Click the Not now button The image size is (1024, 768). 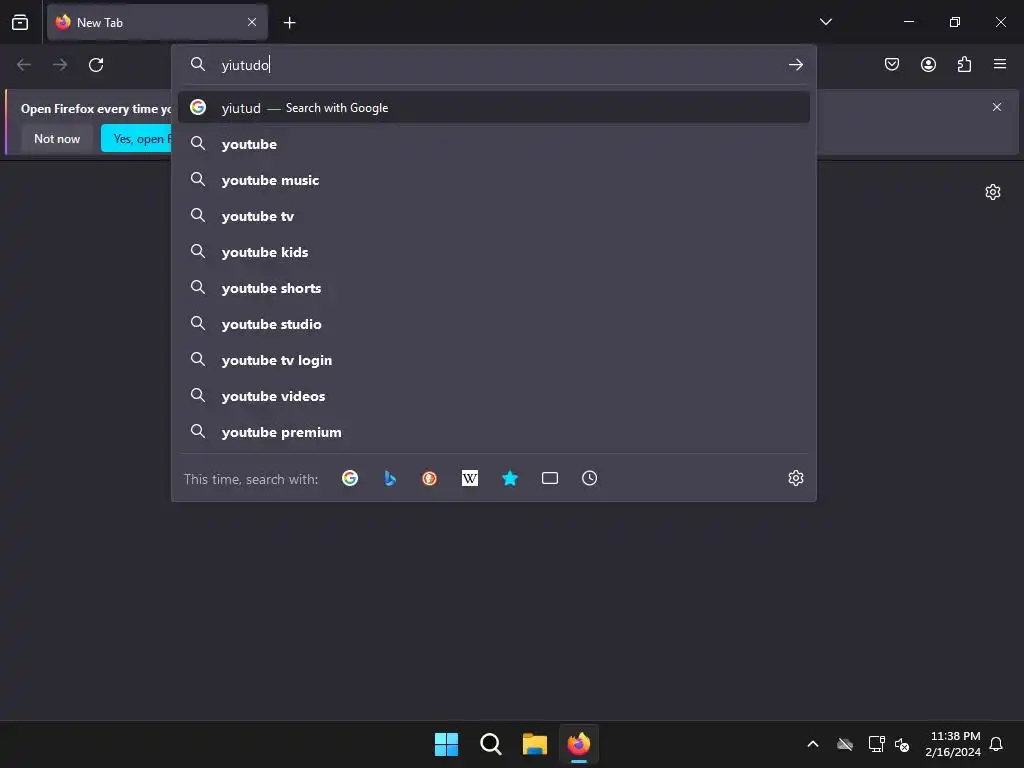point(57,138)
